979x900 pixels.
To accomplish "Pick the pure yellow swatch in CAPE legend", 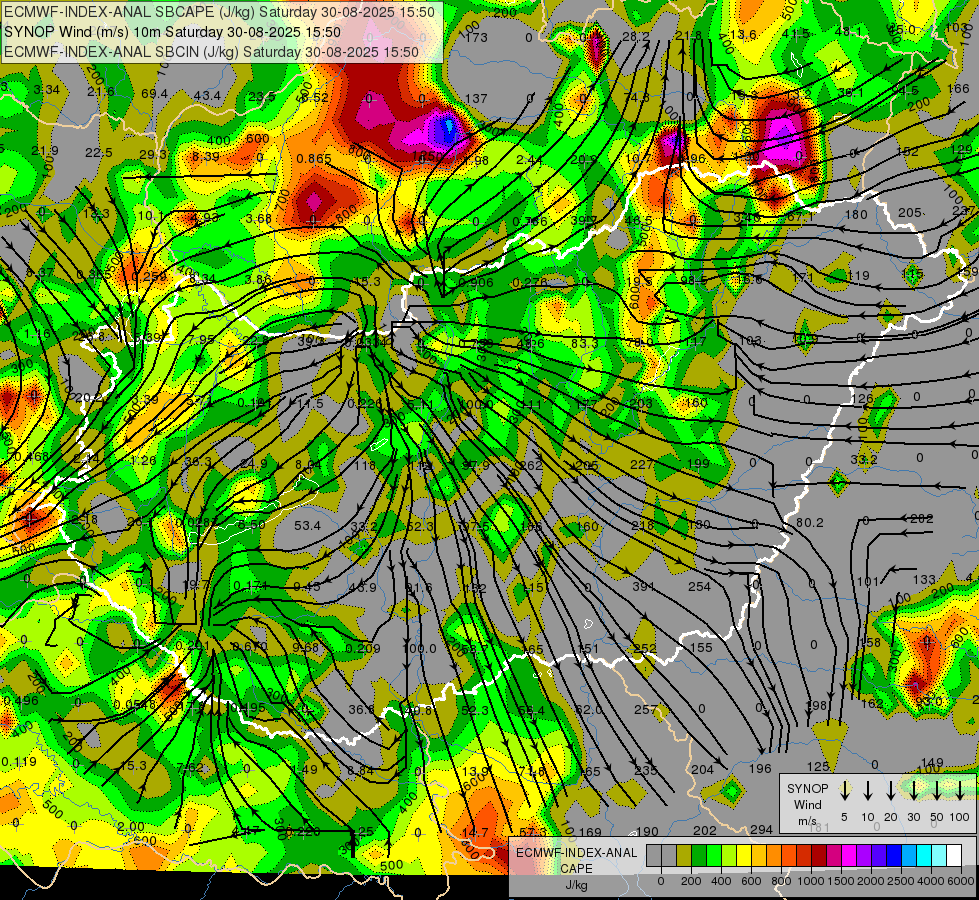I will (x=744, y=855).
